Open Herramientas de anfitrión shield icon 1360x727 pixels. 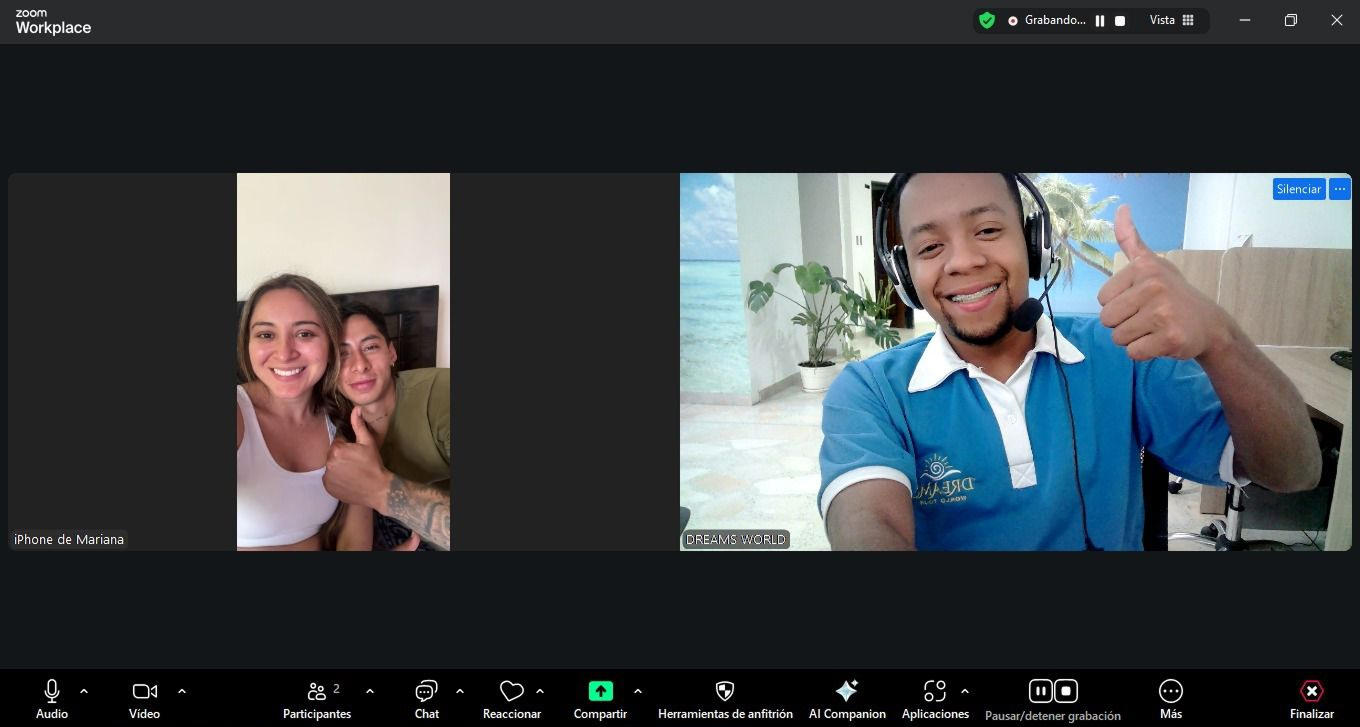(x=725, y=691)
